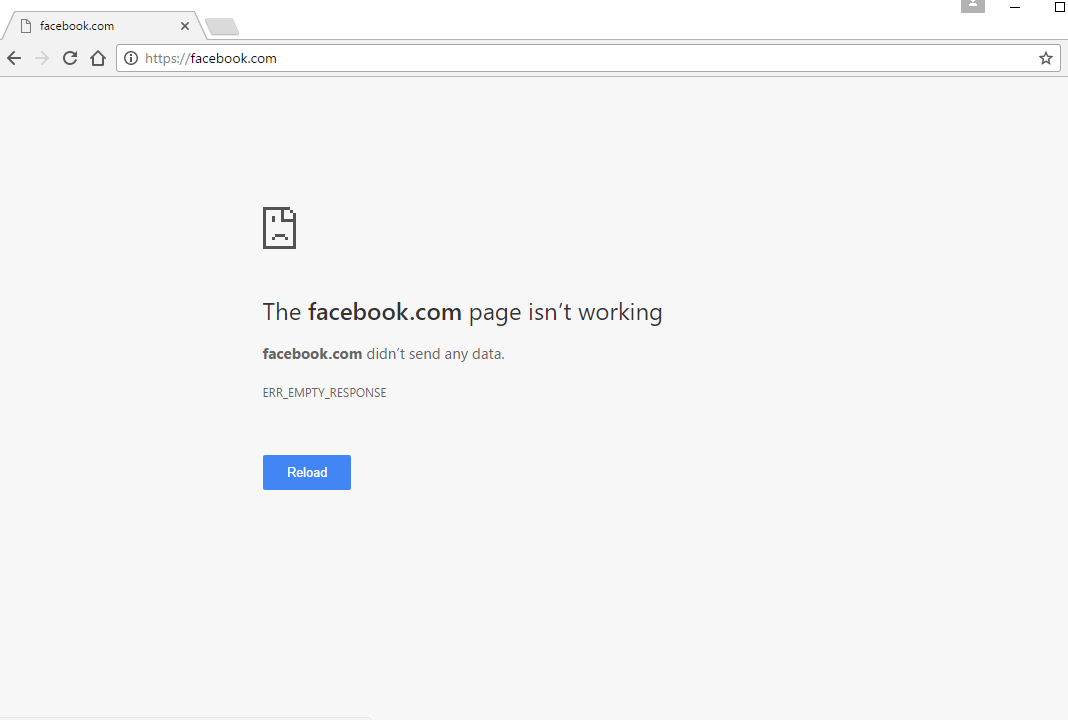Click the sad page error icon
The height and width of the screenshot is (720, 1068).
[279, 228]
